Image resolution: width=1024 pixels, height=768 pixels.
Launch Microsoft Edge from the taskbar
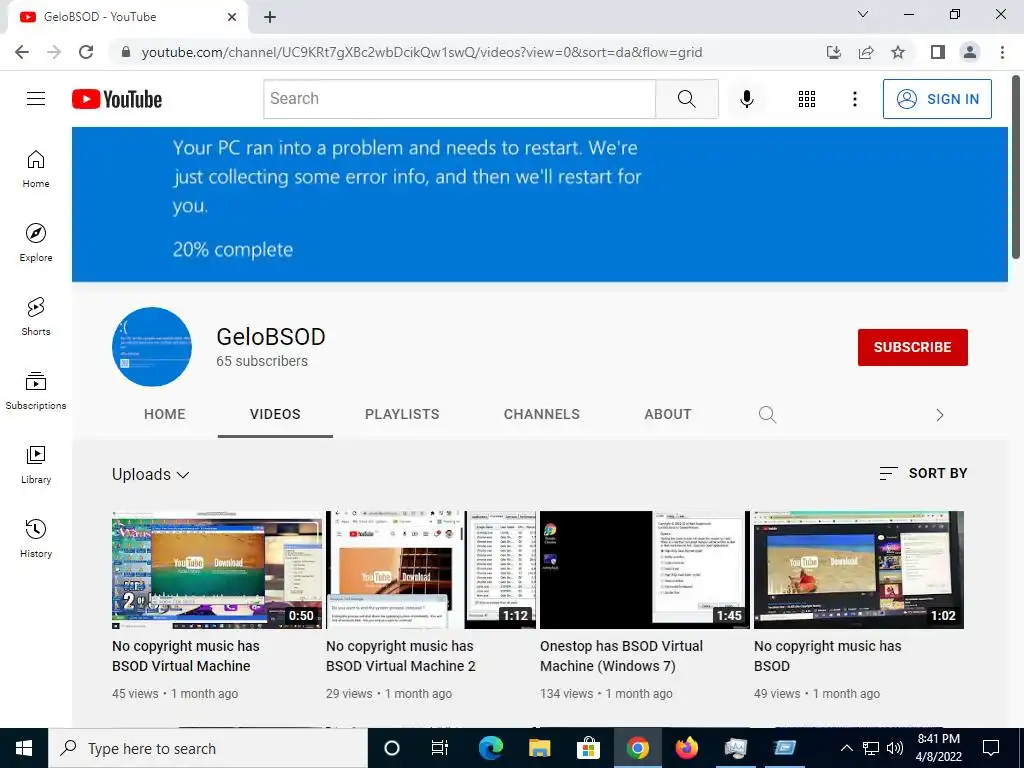(x=490, y=748)
